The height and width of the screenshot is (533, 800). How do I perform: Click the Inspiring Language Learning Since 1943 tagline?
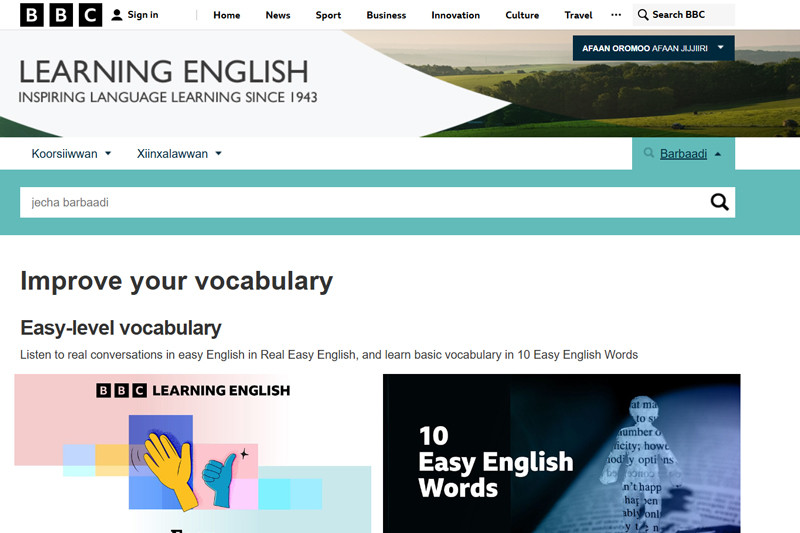[x=168, y=97]
